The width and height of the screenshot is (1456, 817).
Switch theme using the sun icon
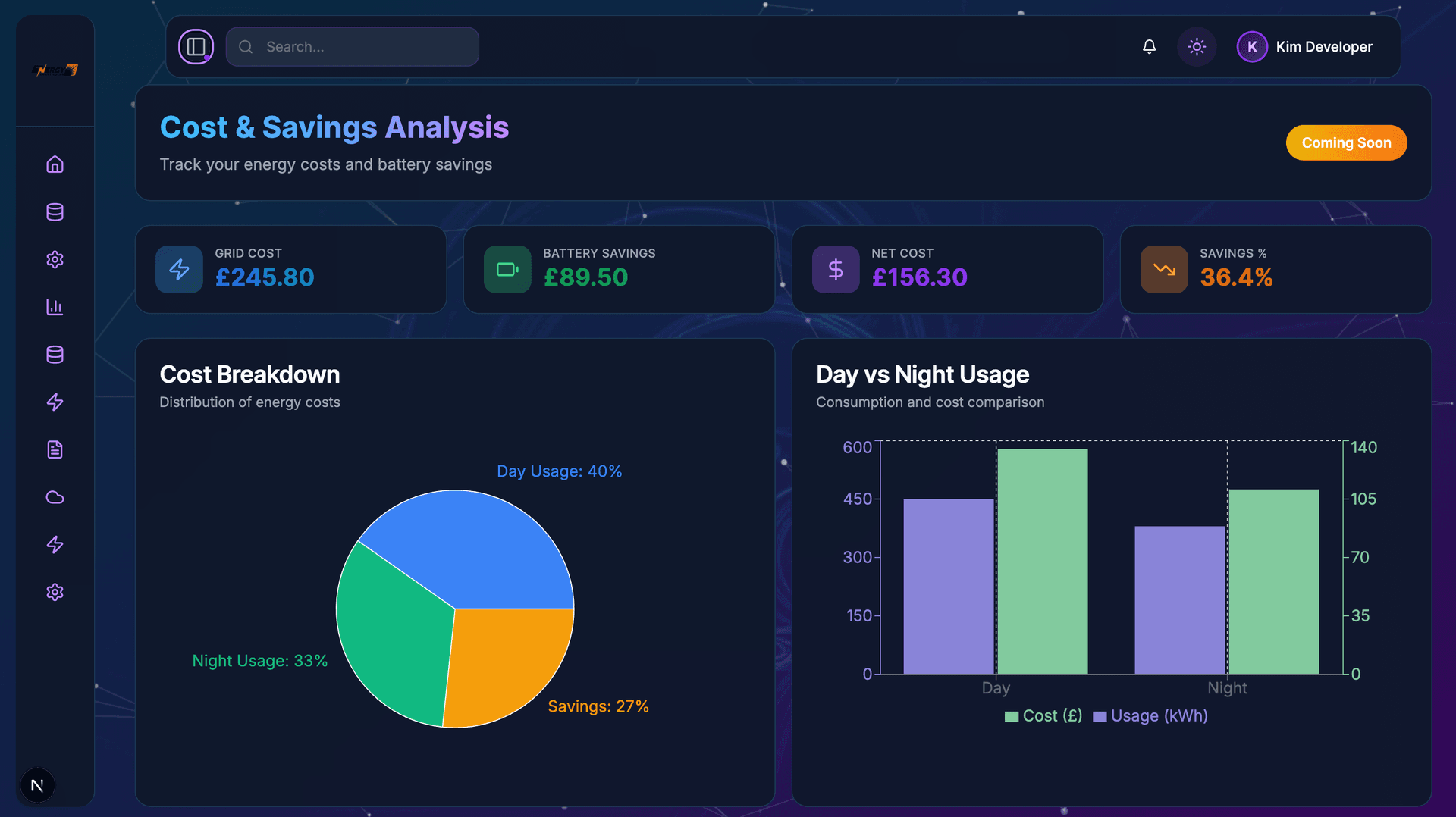1197,47
